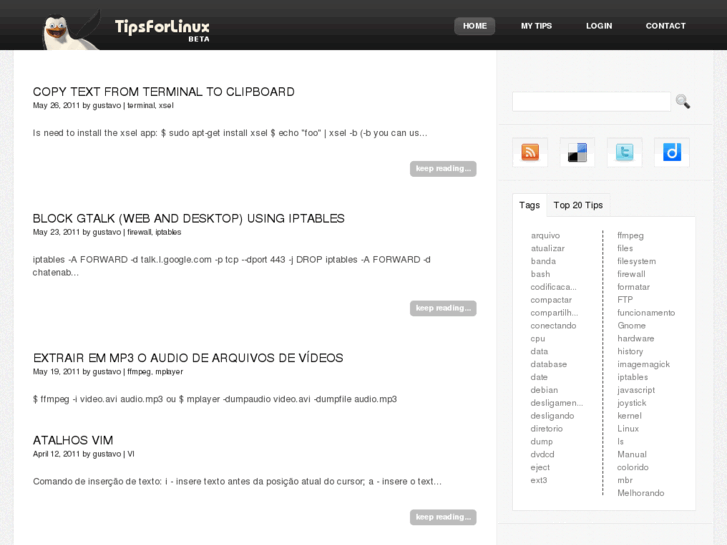
Task: Select the 'conectando' tag
Action: tap(553, 326)
